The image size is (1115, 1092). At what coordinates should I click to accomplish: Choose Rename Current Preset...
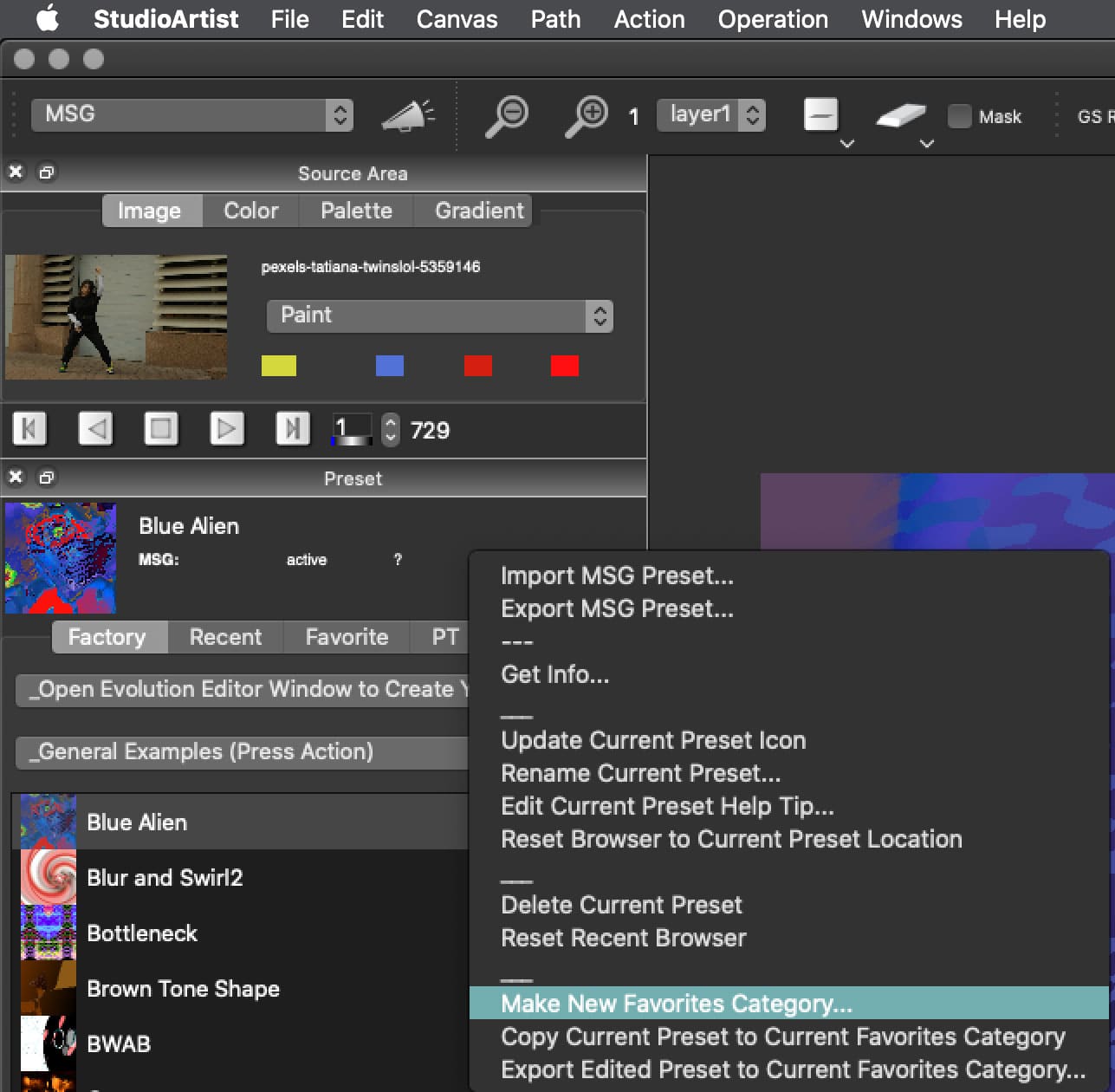pyautogui.click(x=789, y=774)
